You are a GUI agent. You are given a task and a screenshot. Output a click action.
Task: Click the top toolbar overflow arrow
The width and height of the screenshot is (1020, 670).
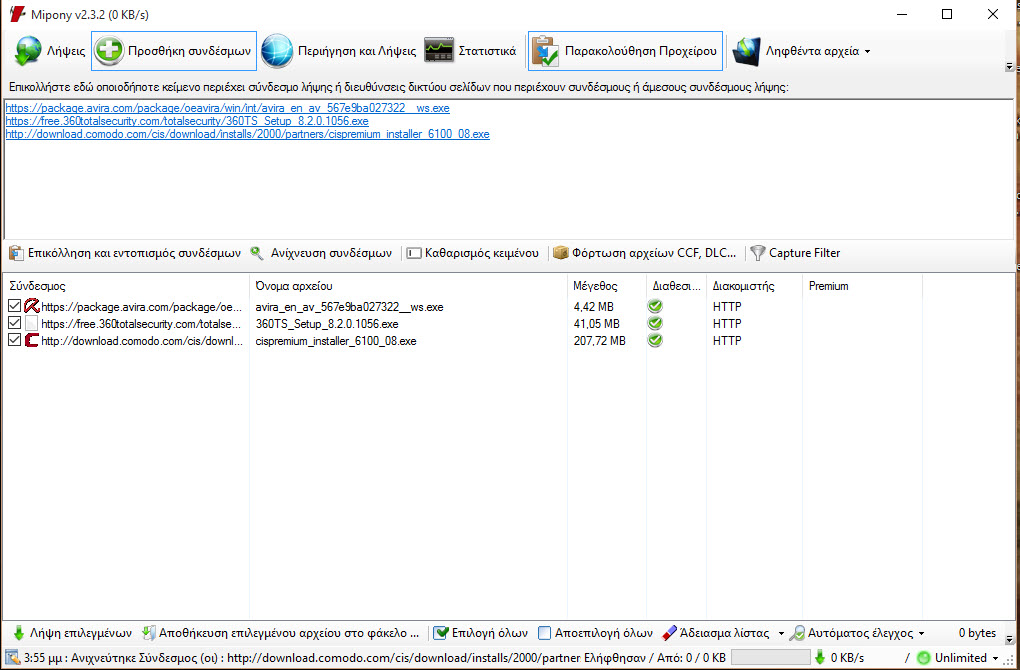[1009, 66]
